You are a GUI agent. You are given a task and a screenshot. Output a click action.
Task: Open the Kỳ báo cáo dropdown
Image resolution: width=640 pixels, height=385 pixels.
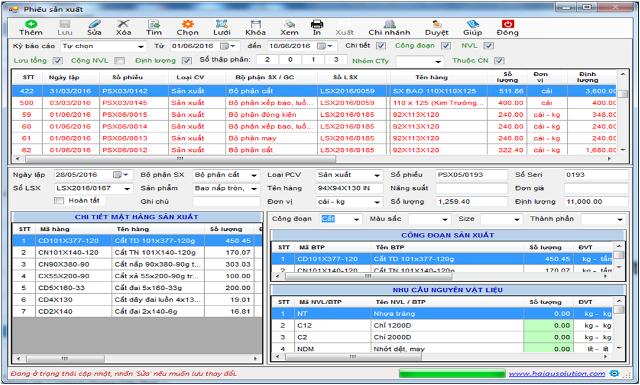[x=141, y=47]
